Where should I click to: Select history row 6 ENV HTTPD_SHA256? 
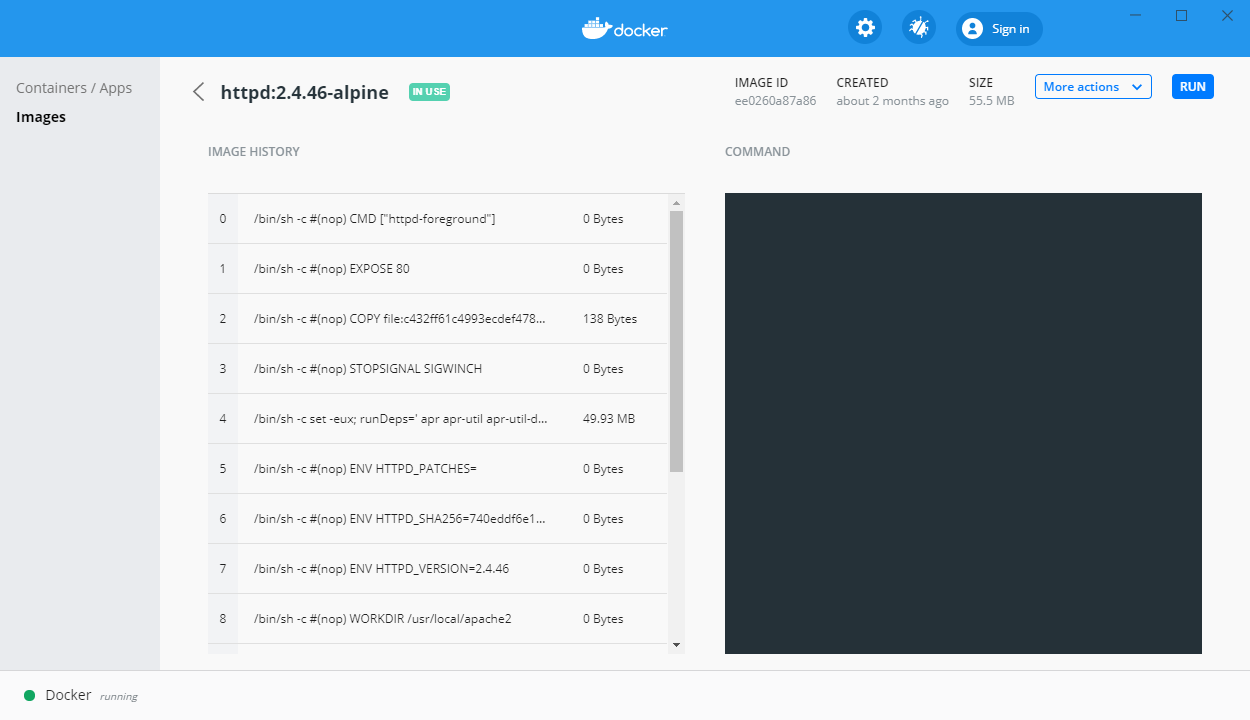(x=437, y=519)
